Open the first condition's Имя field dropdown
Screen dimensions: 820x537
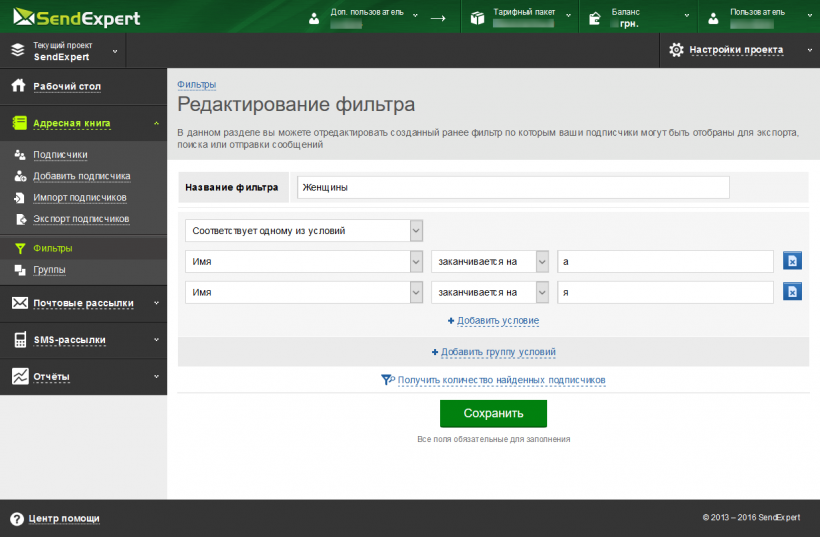pyautogui.click(x=304, y=261)
